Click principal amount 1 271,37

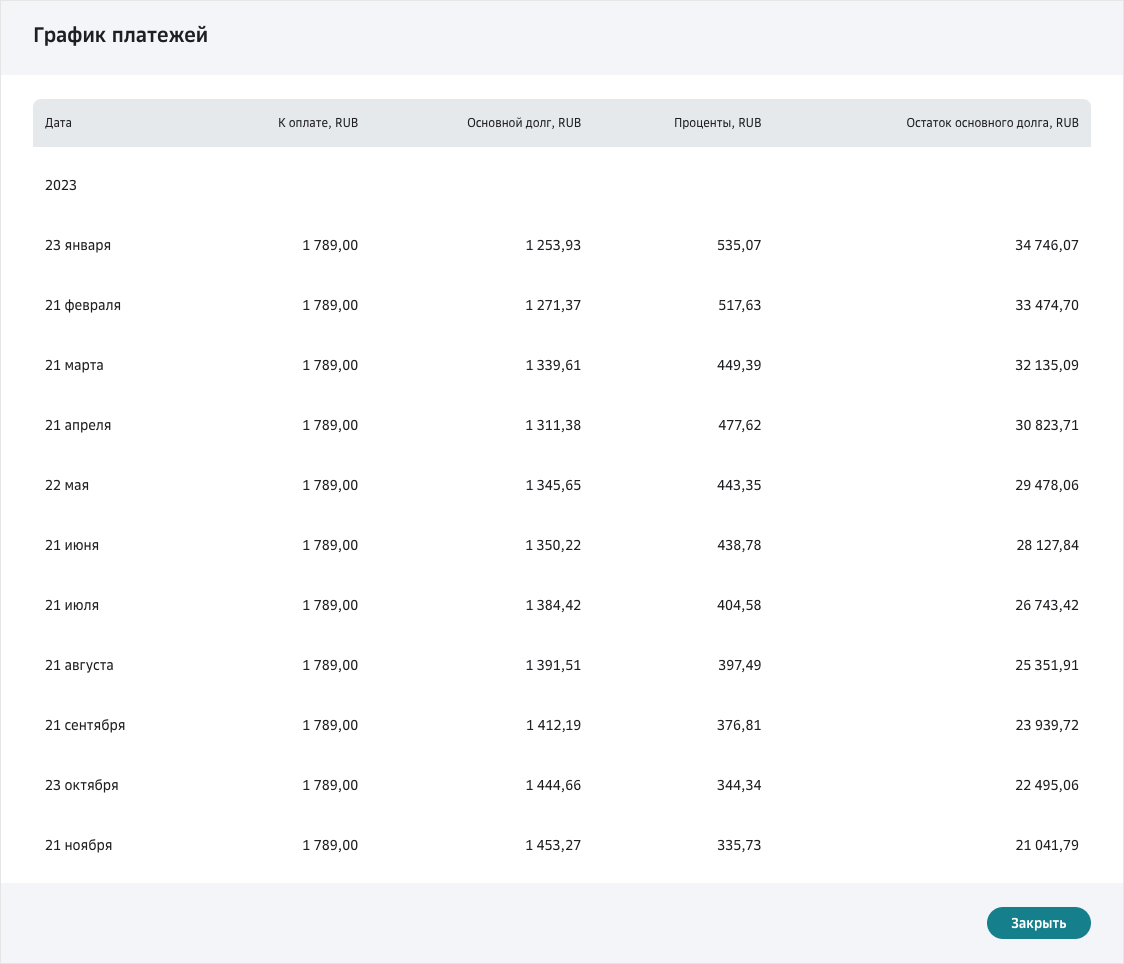[553, 305]
